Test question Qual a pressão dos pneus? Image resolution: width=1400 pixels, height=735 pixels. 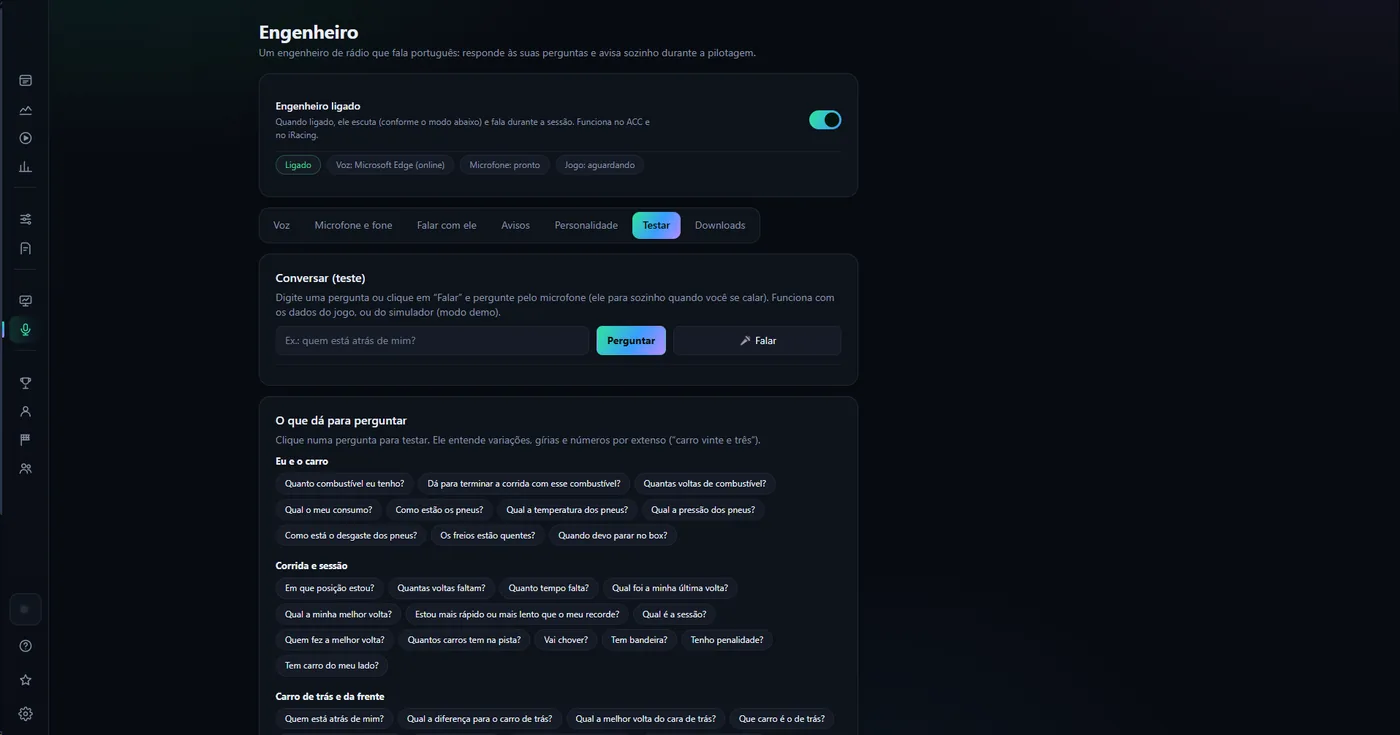(703, 510)
